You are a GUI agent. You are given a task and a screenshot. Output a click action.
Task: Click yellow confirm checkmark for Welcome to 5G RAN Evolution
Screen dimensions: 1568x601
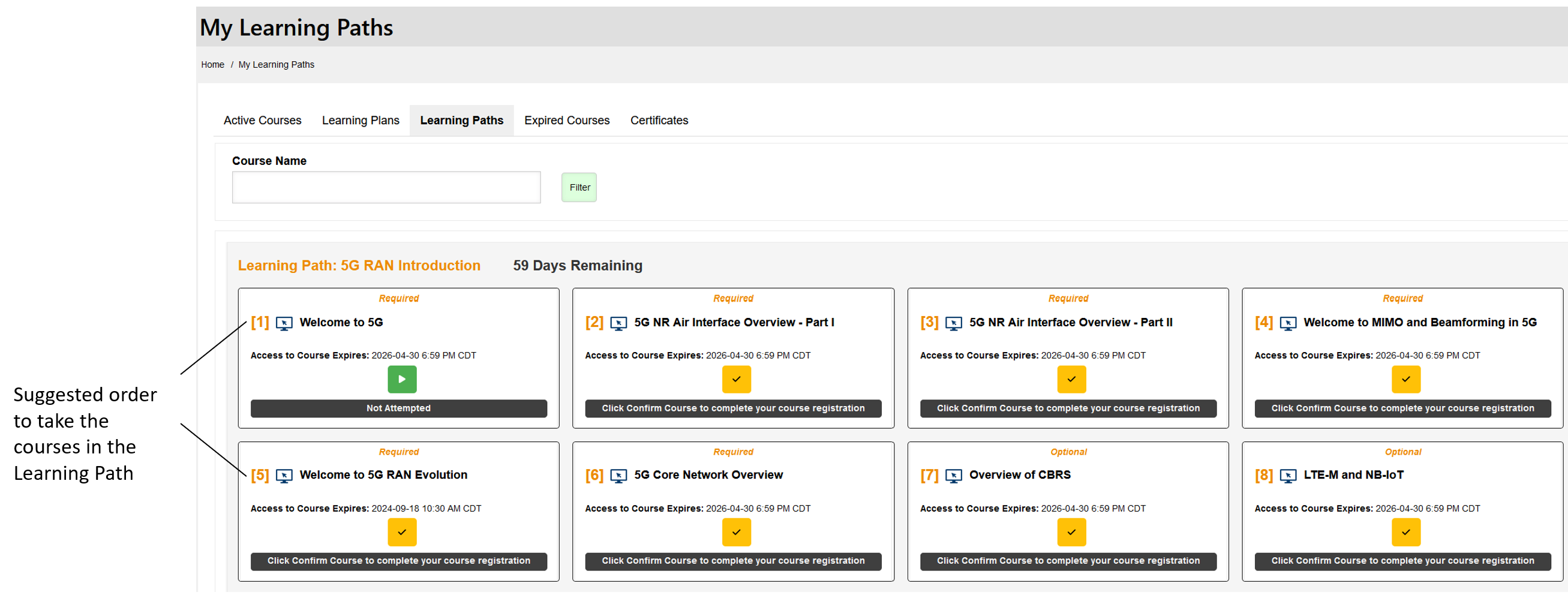[402, 532]
